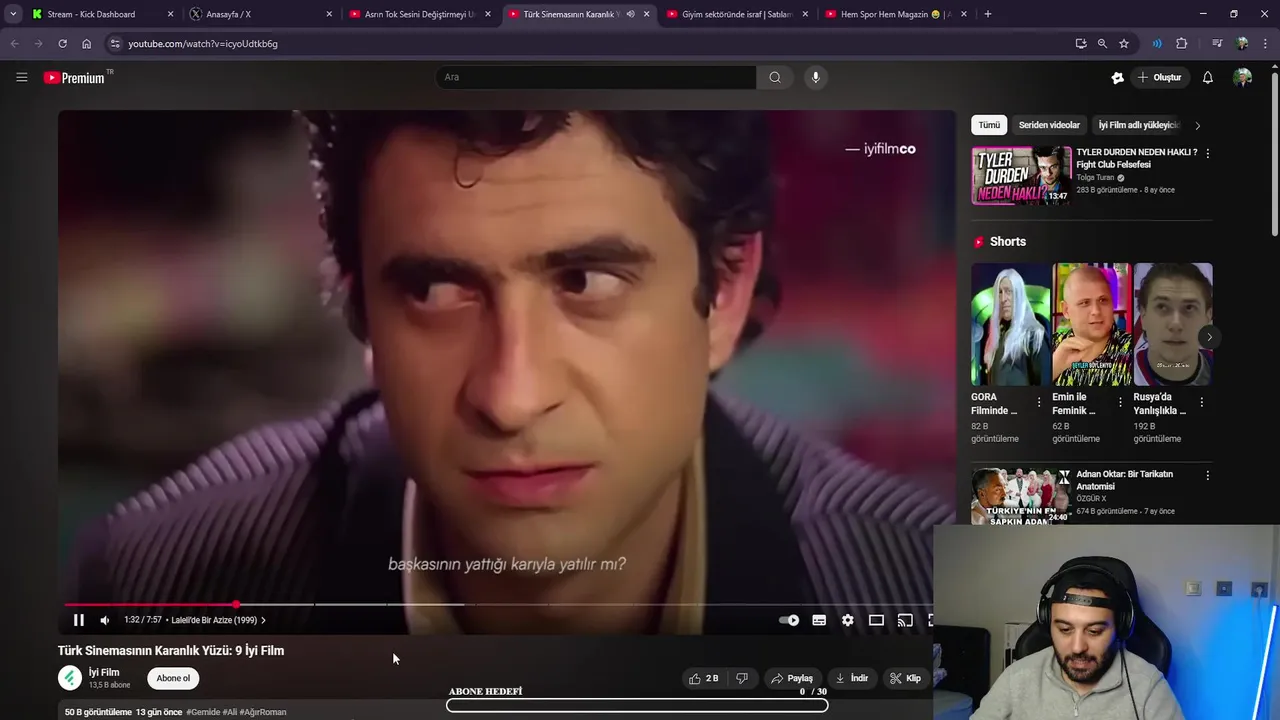Open the media control playlist icon

point(1217,44)
